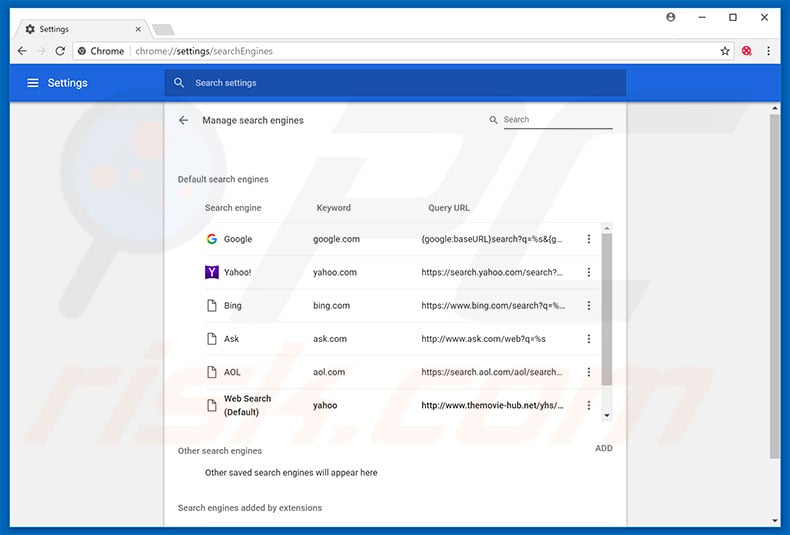This screenshot has height=535, width=790.
Task: Open a new tab
Action: tap(163, 30)
